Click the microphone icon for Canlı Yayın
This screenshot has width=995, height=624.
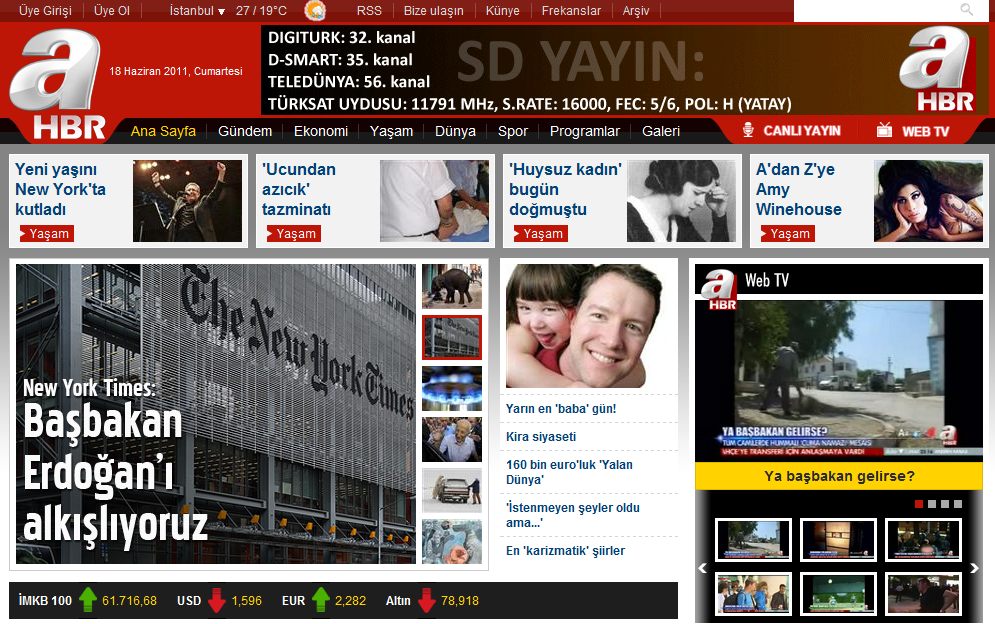(748, 130)
